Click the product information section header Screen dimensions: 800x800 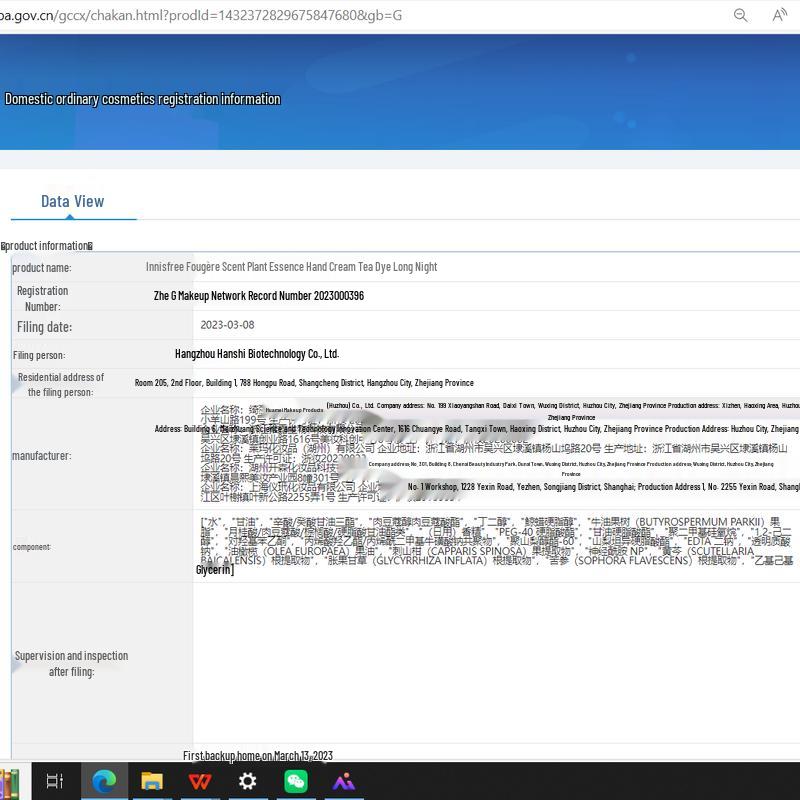48,245
